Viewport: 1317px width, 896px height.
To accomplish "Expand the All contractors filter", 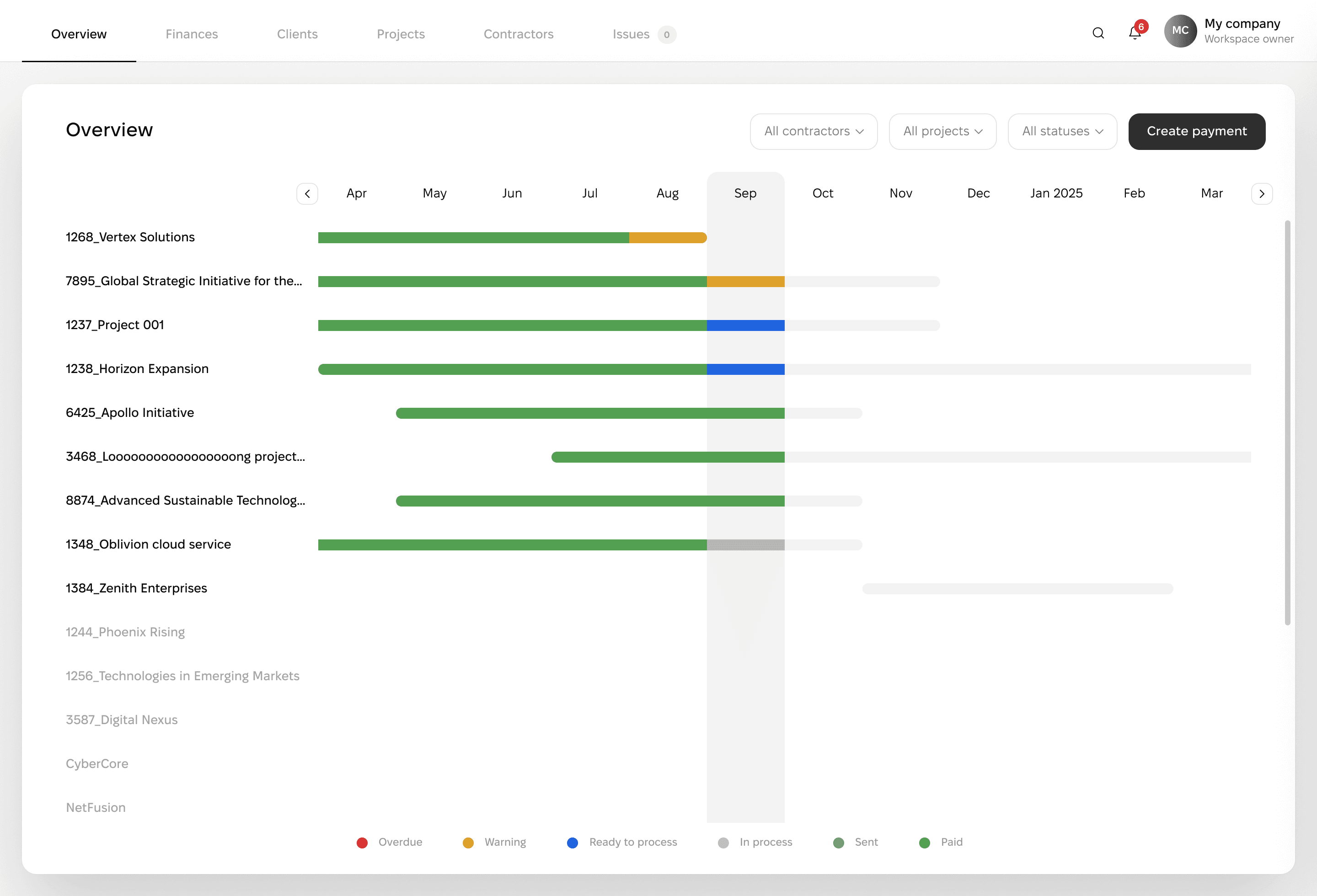I will 813,131.
